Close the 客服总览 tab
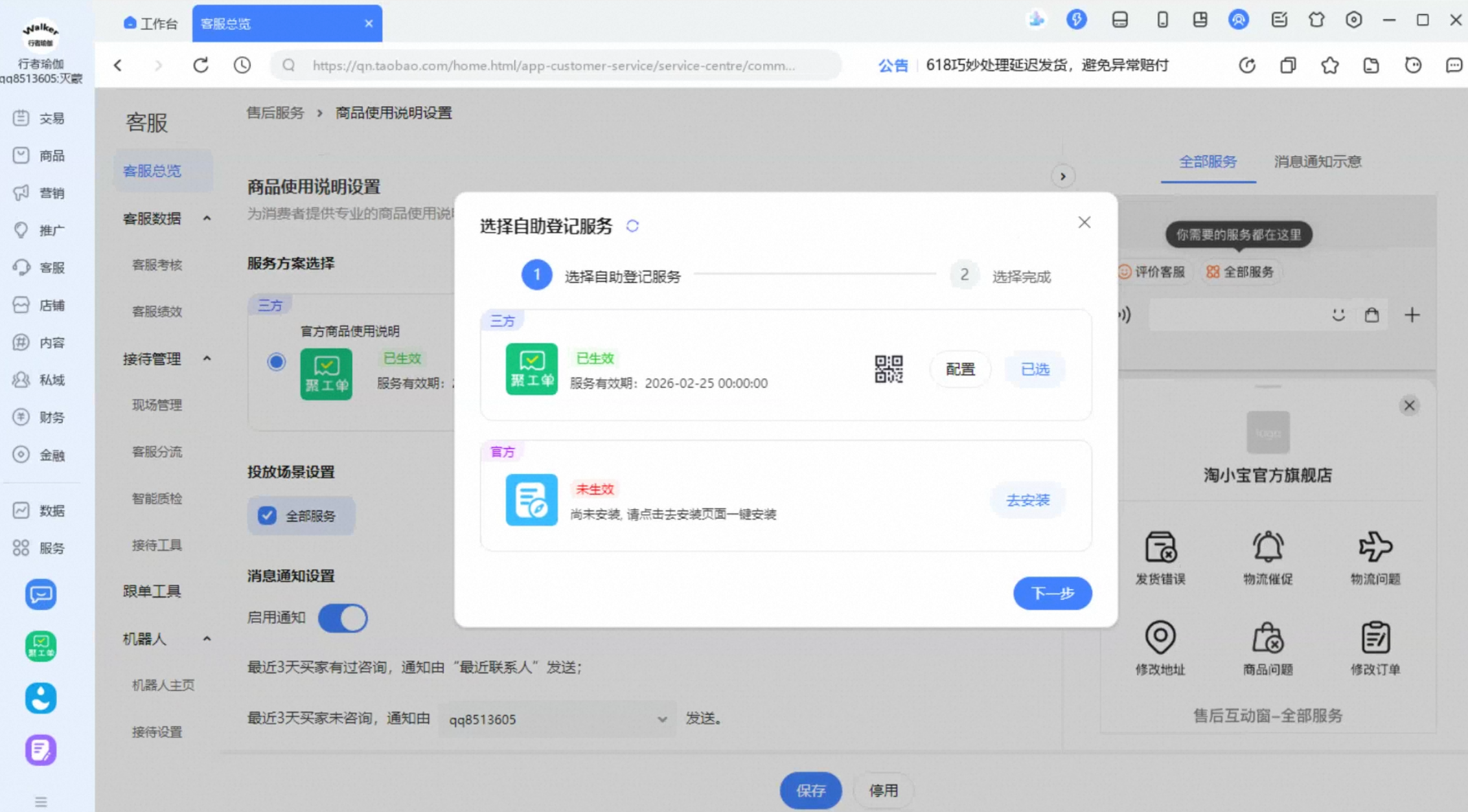 click(369, 24)
